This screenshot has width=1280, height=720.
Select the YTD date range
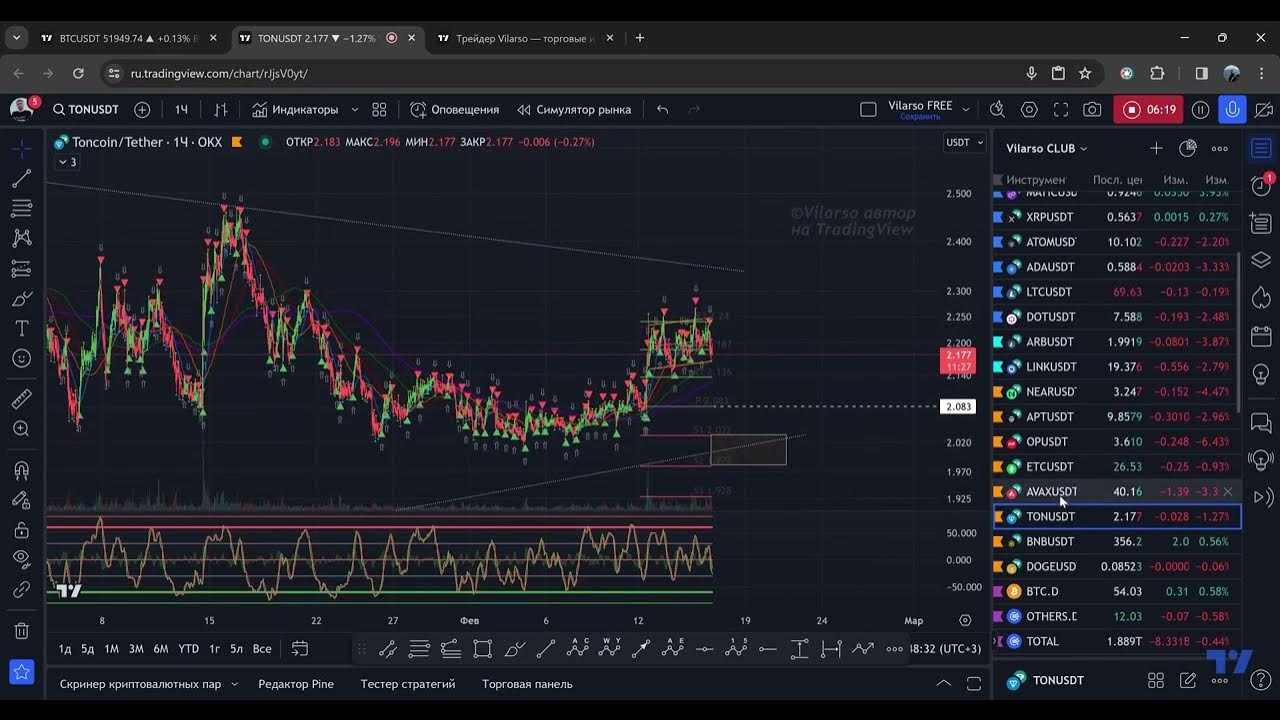(188, 649)
